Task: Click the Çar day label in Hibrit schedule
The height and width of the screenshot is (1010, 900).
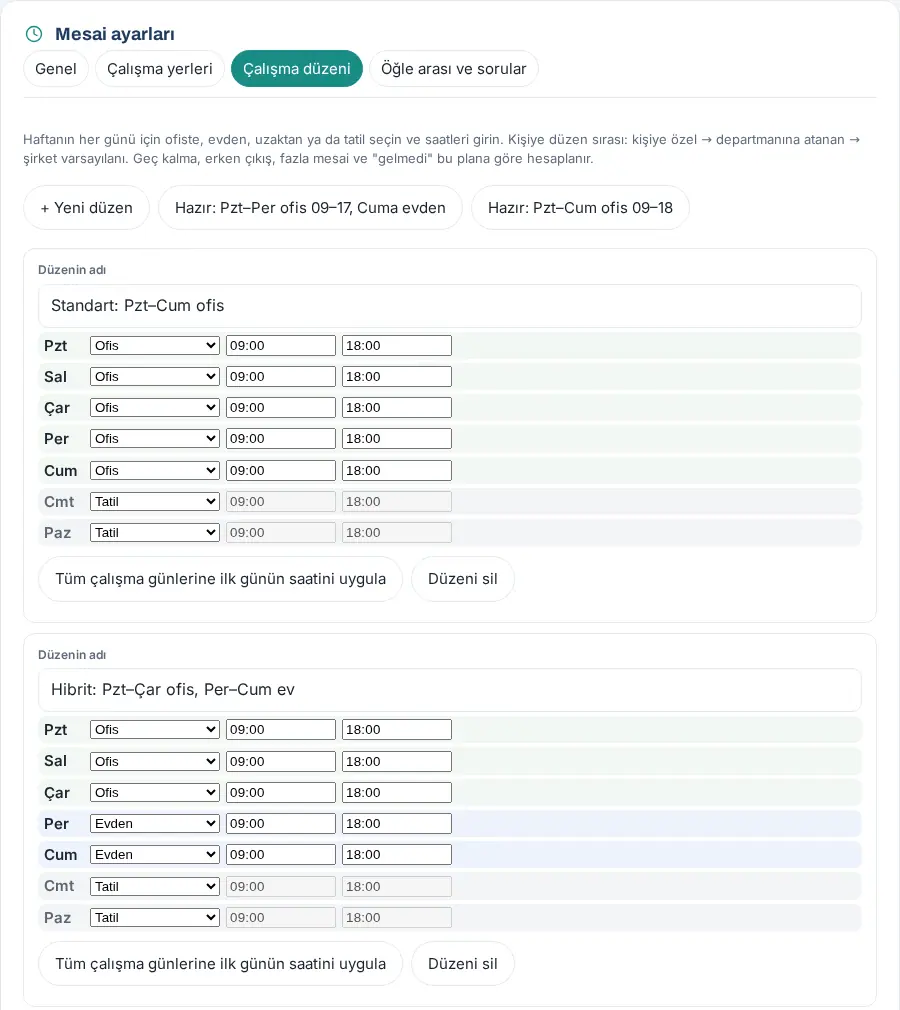Action: coord(57,793)
